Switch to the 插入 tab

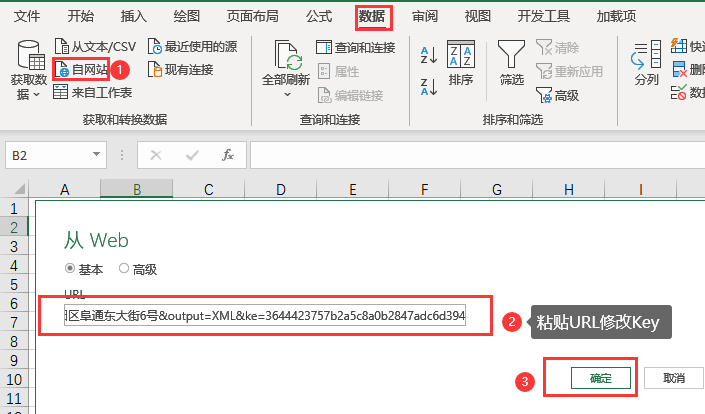point(134,17)
